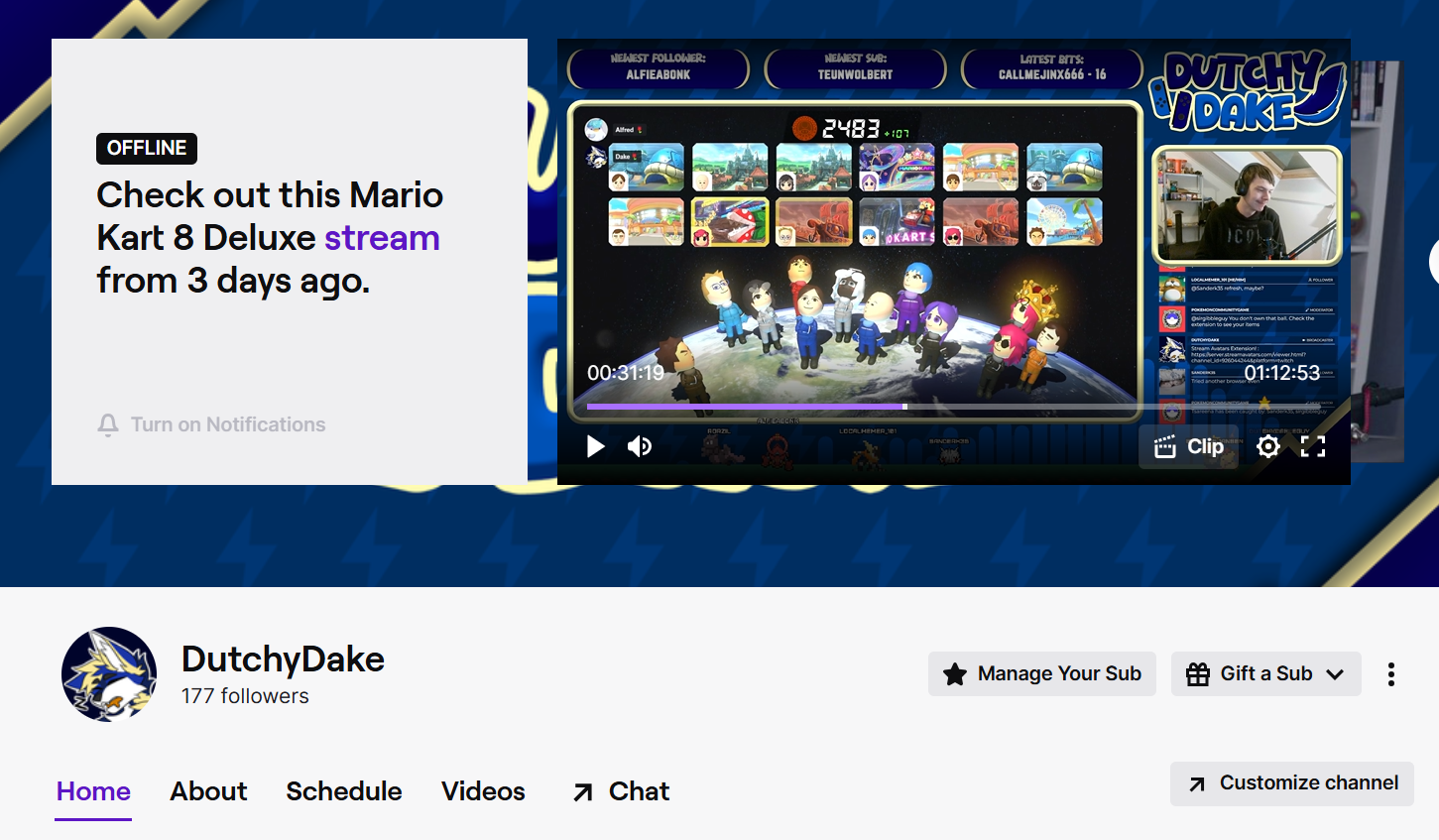The width and height of the screenshot is (1439, 840).
Task: Pop out the Chat tab
Action: [621, 791]
